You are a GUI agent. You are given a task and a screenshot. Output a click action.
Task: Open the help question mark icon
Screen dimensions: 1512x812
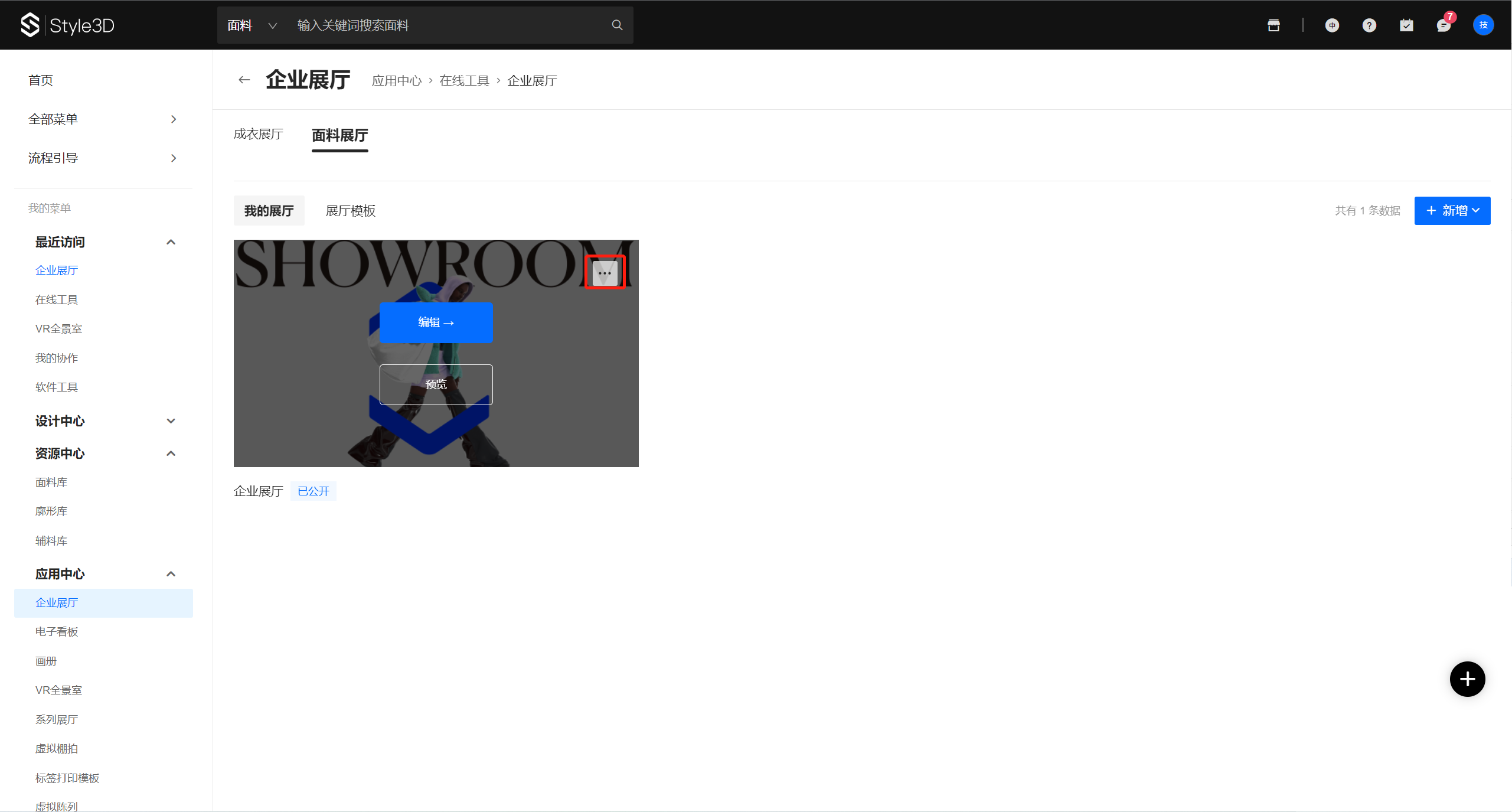(1369, 25)
